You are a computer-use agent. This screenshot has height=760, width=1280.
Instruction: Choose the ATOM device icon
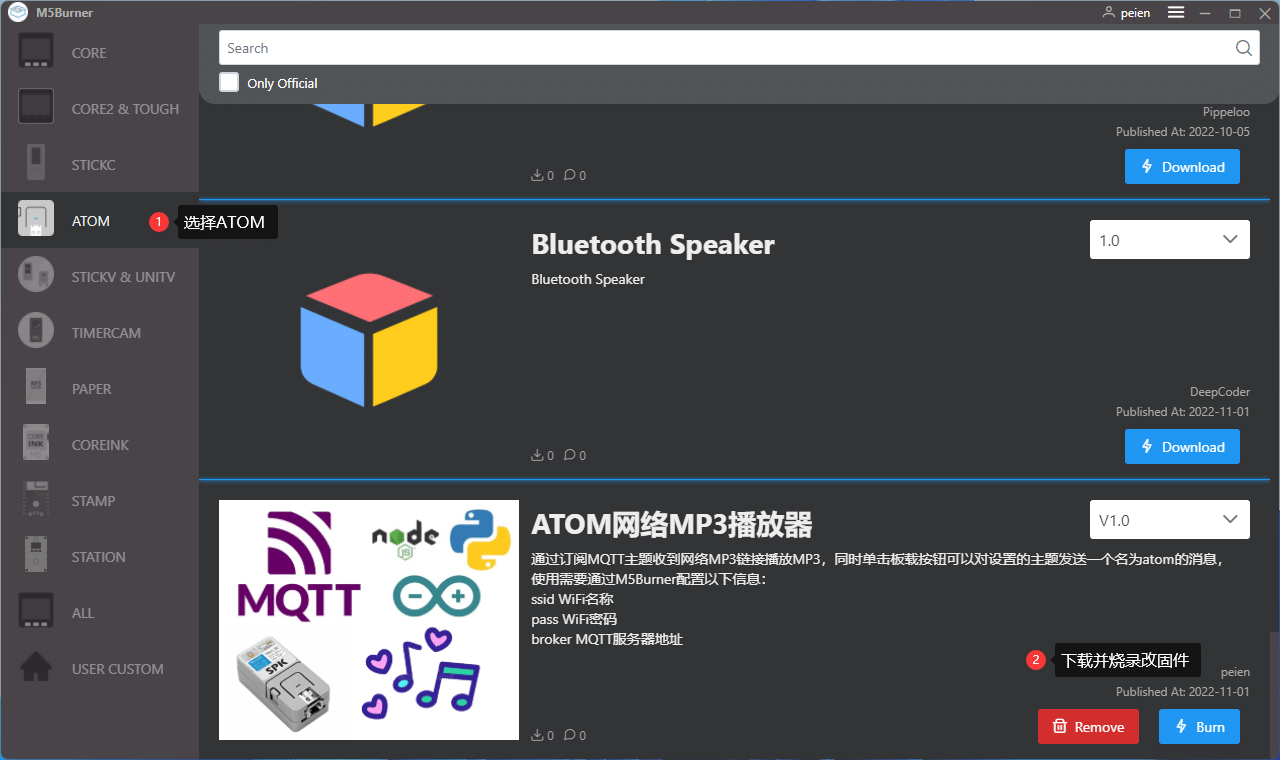coord(36,220)
